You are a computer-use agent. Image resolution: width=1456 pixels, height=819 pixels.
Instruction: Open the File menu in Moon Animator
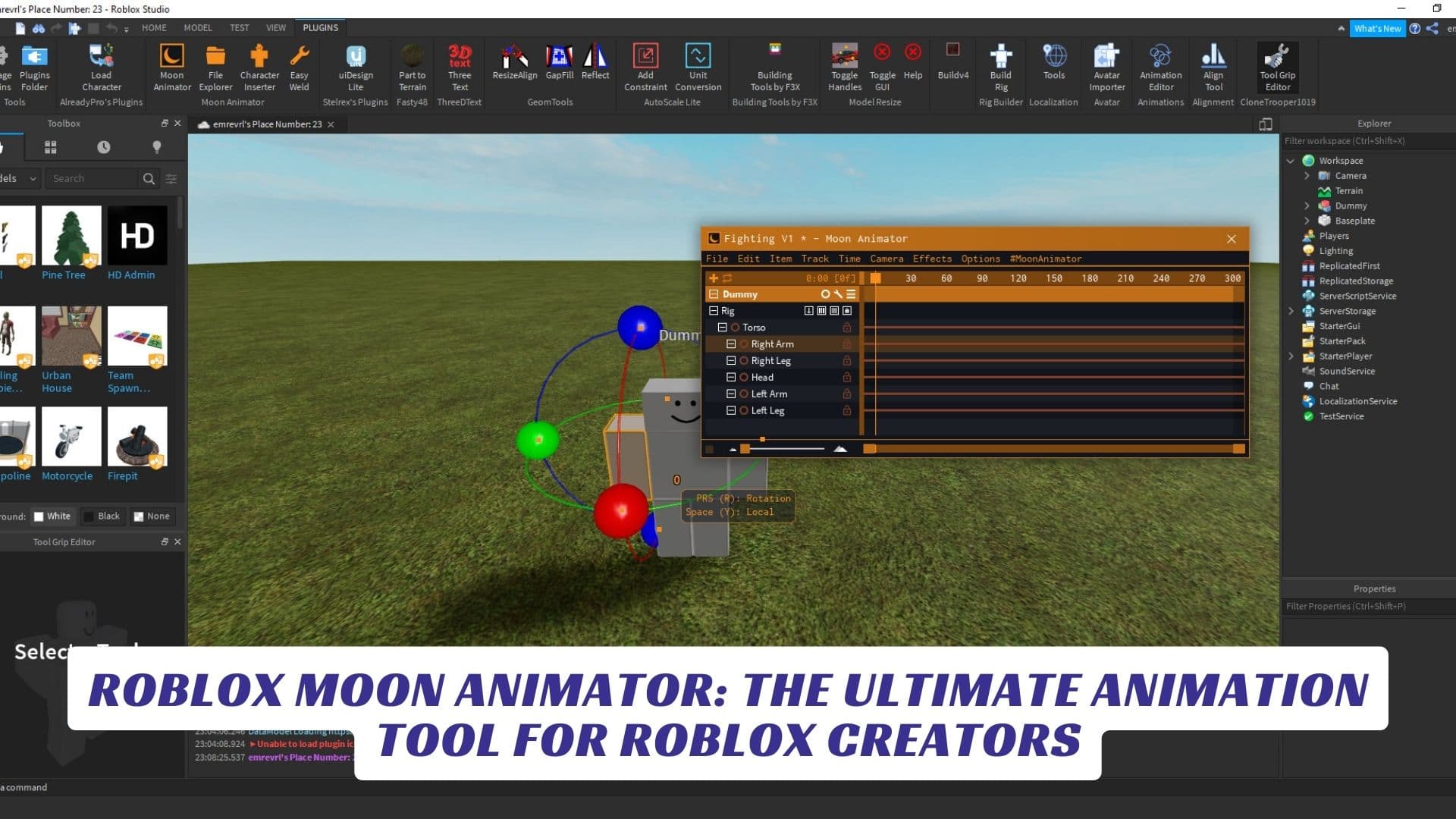(x=717, y=259)
